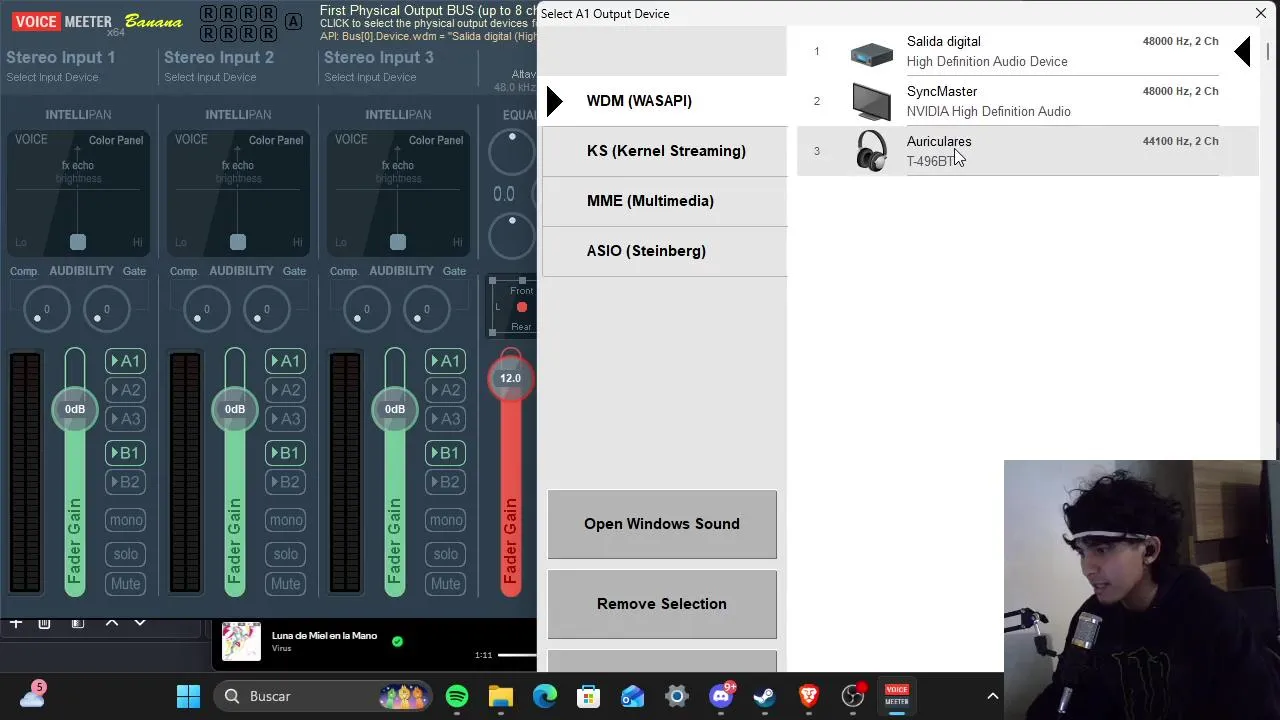Click the device list scrollbar
Screen dimensions: 1280x720
pos(1267,50)
